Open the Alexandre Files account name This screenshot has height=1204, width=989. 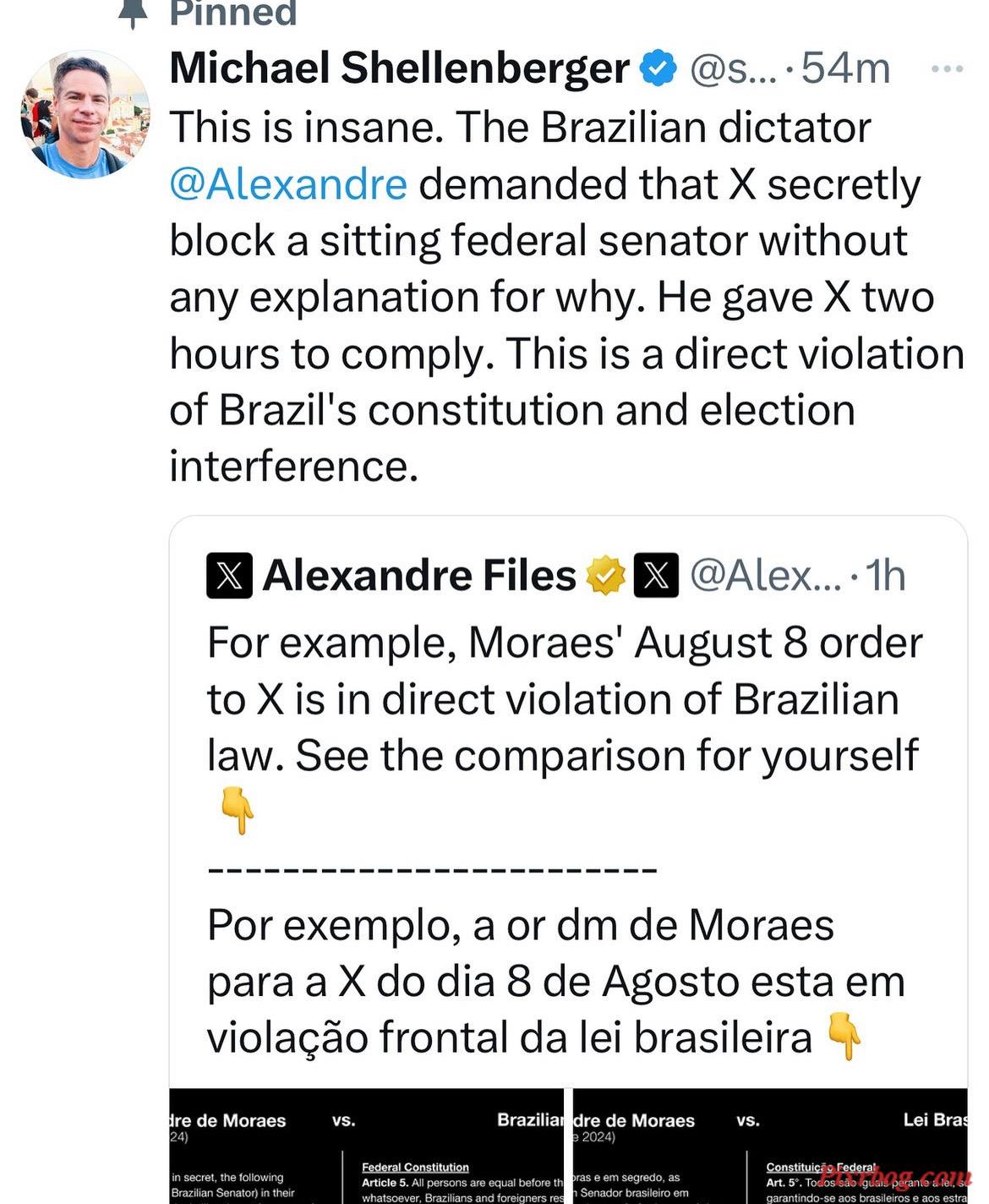point(419,576)
